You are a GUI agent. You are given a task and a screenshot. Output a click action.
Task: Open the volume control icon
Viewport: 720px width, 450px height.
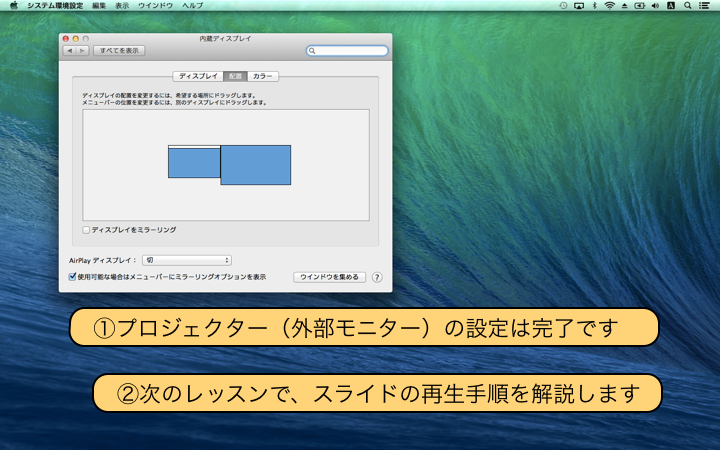tap(655, 6)
